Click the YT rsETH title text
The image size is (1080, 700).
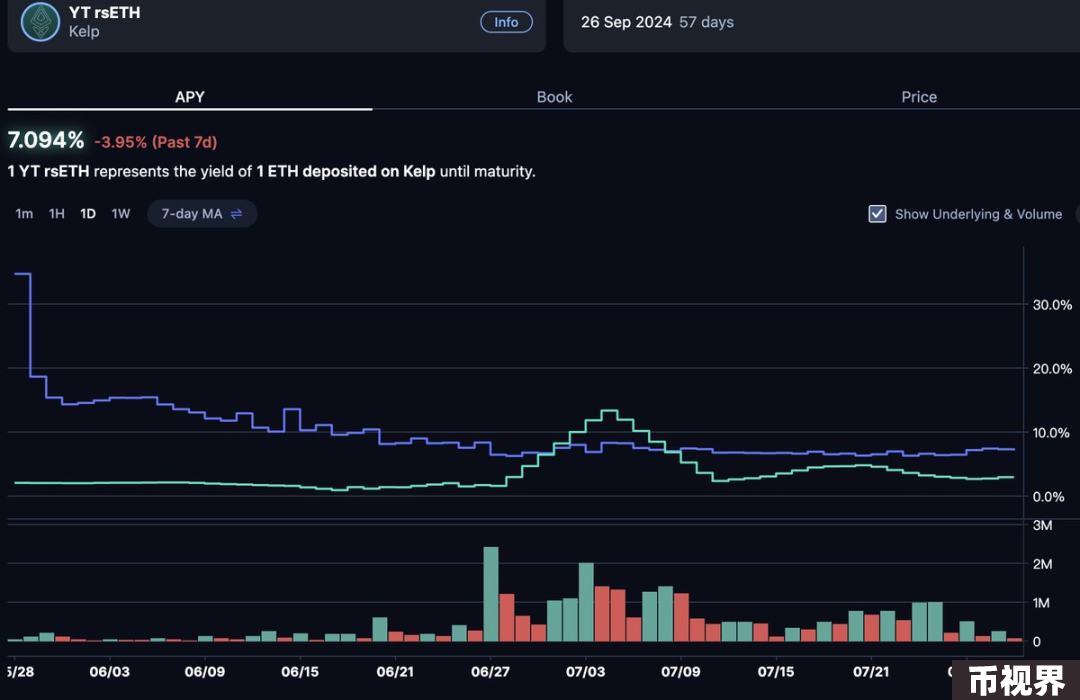[105, 12]
